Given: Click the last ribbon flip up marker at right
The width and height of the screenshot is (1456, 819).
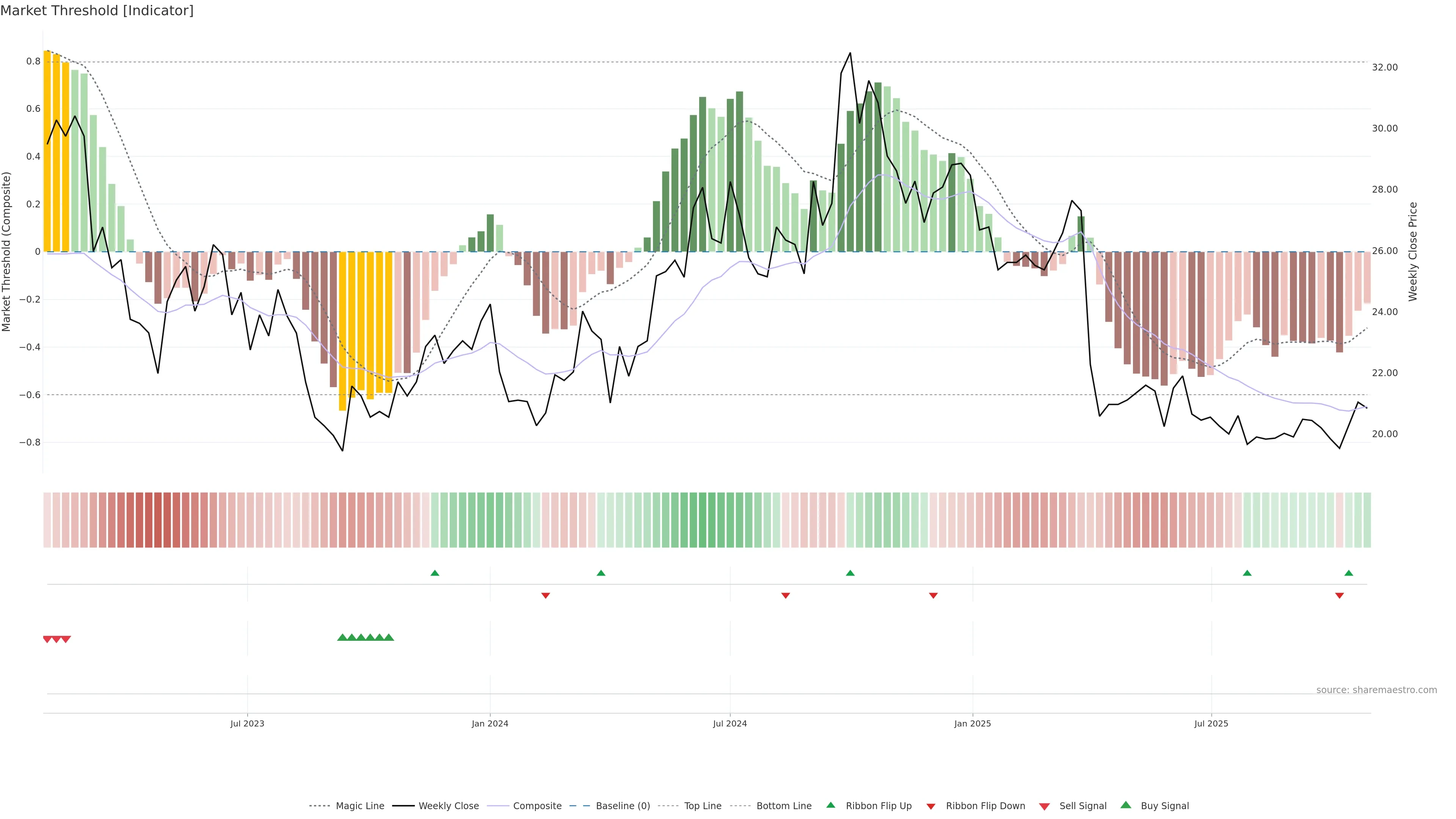Looking at the screenshot, I should tap(1349, 573).
